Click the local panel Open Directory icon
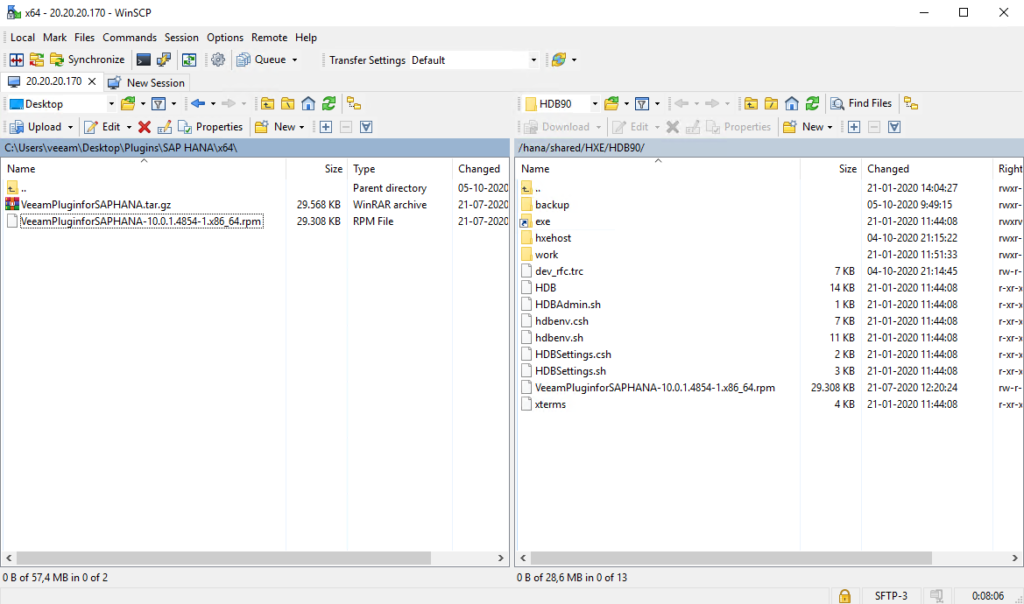The height and width of the screenshot is (604, 1024). point(128,104)
